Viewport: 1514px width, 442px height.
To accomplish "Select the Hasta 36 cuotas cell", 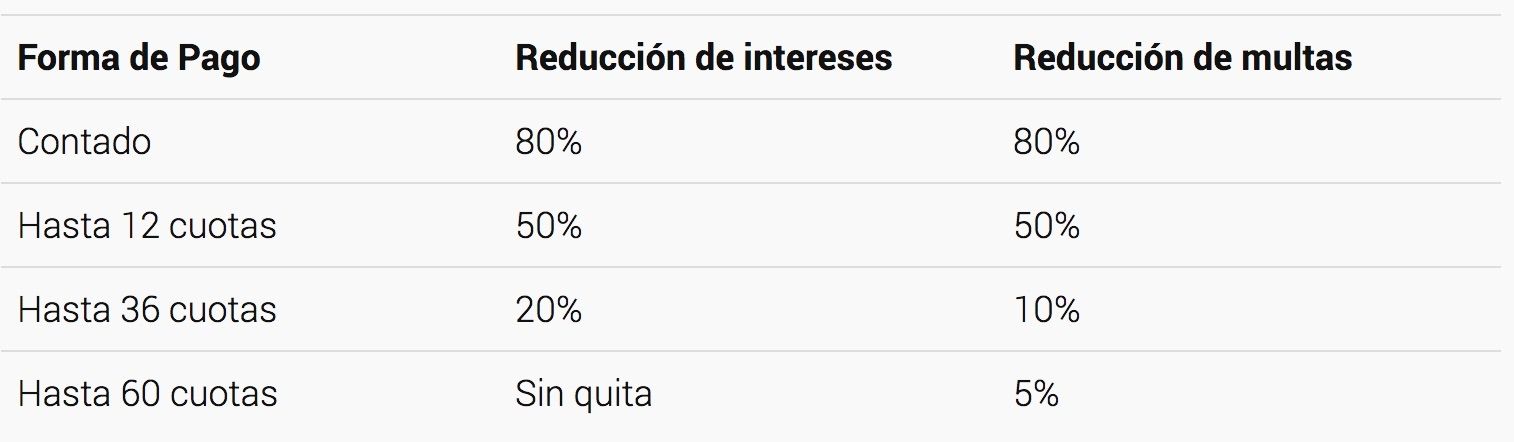I will 147,310.
